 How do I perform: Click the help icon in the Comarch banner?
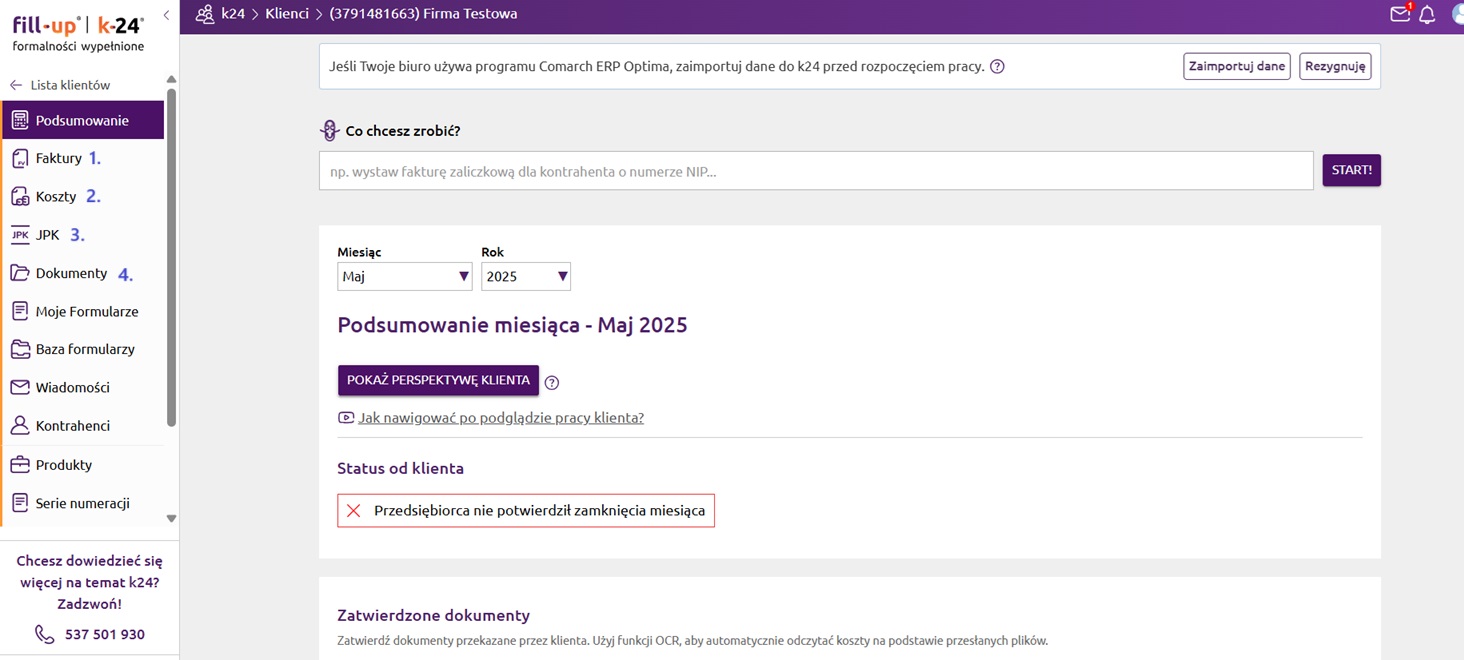(x=997, y=67)
